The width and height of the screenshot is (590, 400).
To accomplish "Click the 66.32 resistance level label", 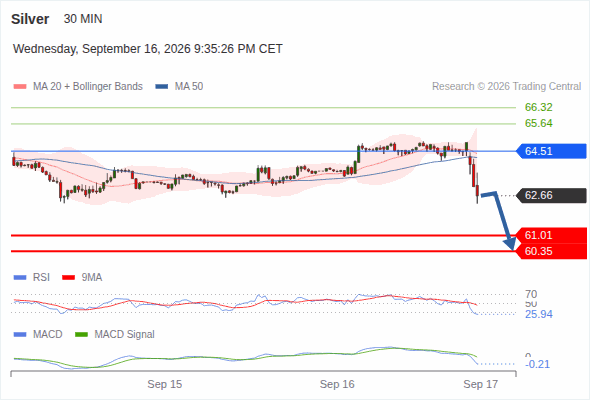I will pos(538,107).
